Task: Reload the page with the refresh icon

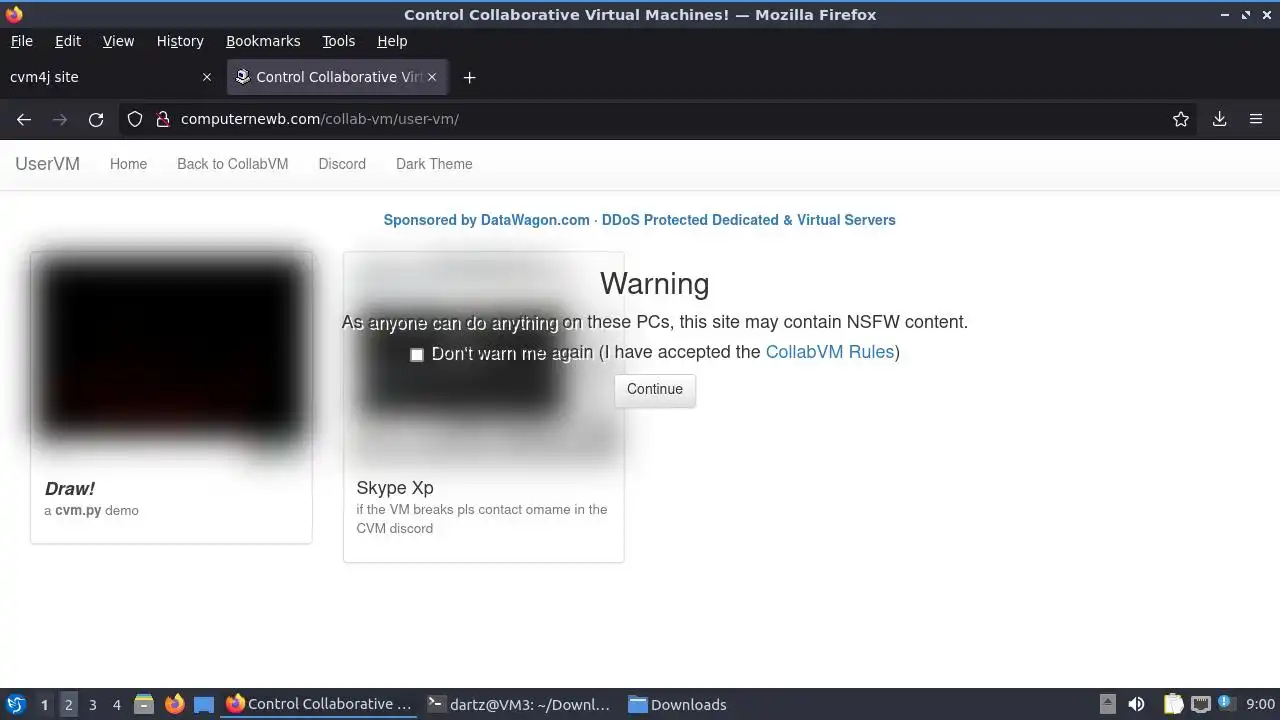Action: (x=96, y=119)
